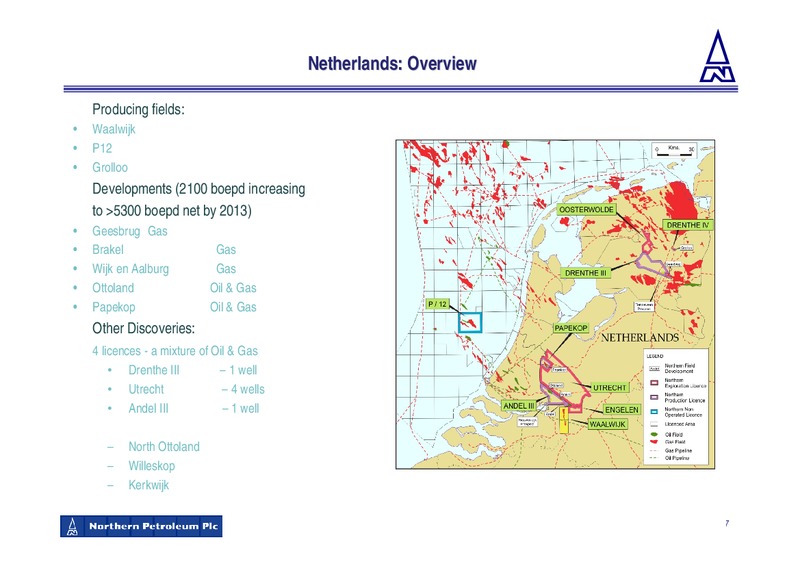800x566 pixels.
Task: Select the 'Brakel' bullet item
Action: coord(108,250)
